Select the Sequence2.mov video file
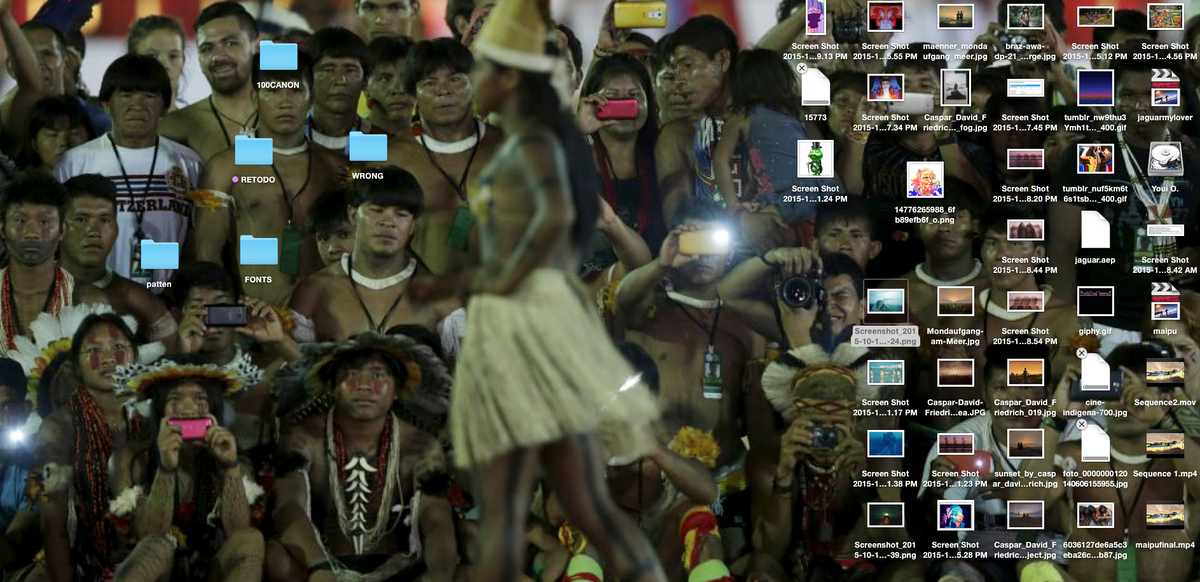The width and height of the screenshot is (1200, 582). (1165, 373)
